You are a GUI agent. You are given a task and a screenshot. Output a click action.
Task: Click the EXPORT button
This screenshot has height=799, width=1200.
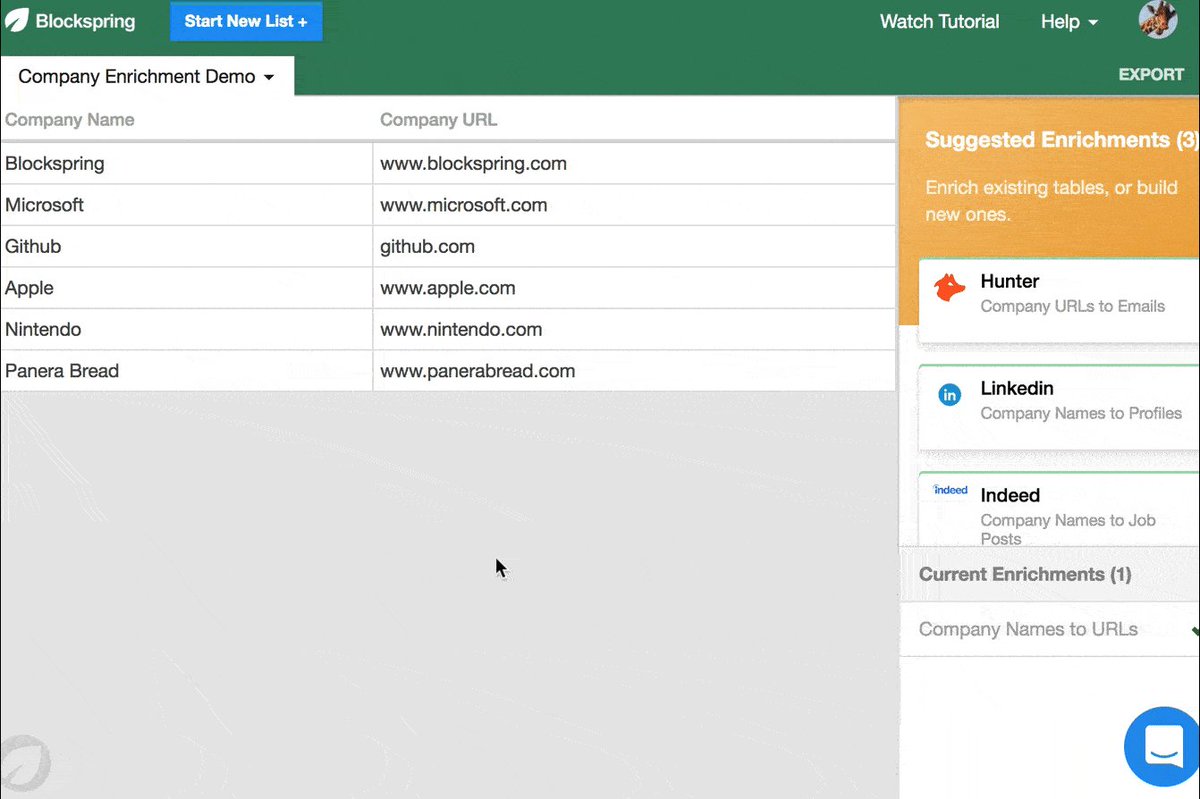coord(1151,74)
